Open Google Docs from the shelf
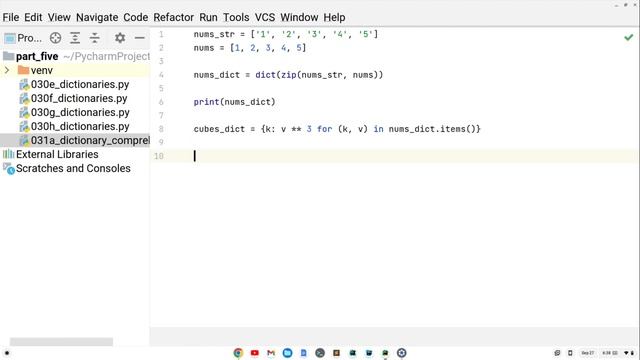This screenshot has width=640, height=360. click(304, 353)
